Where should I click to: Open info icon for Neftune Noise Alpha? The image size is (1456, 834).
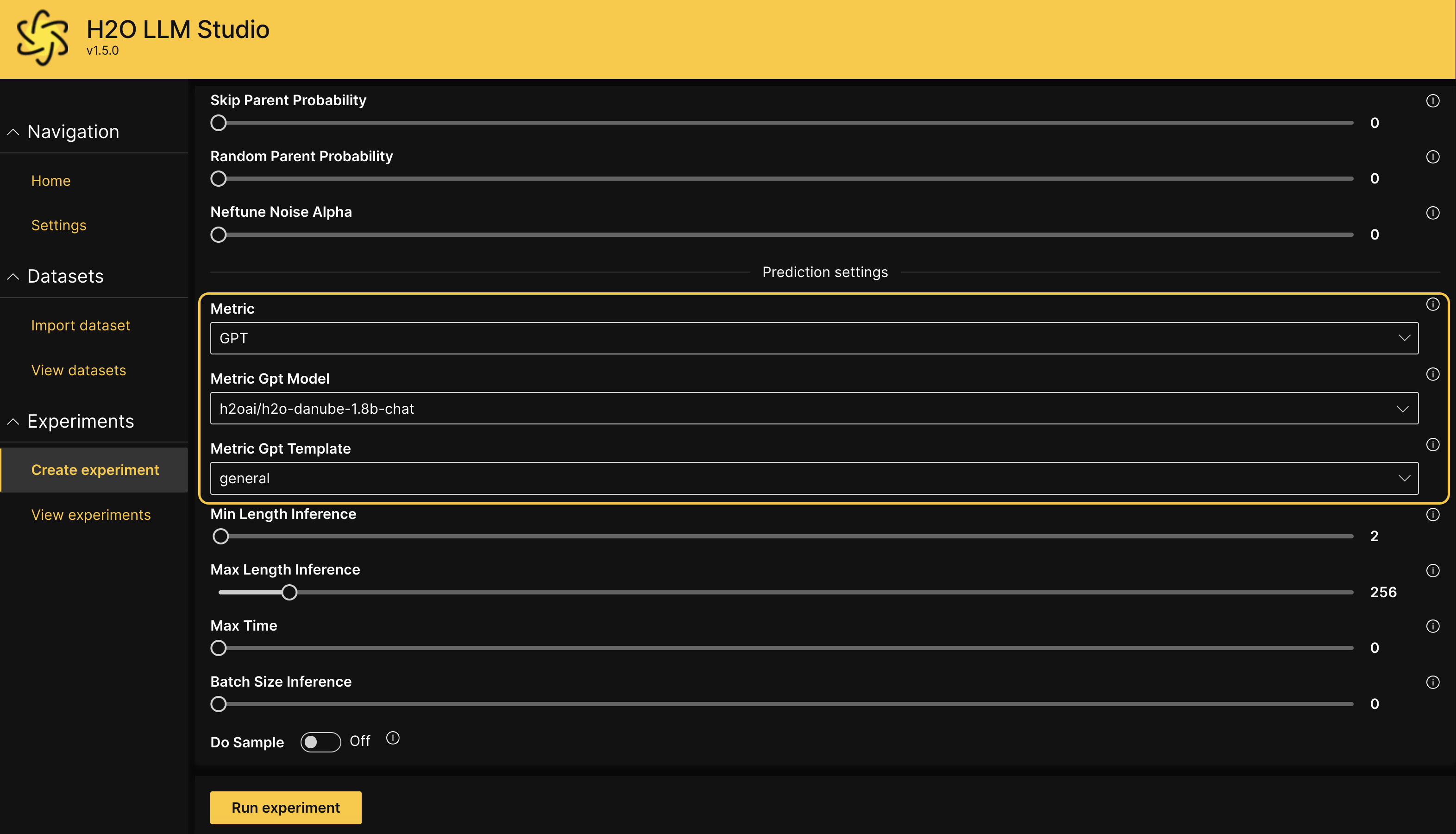point(1432,213)
